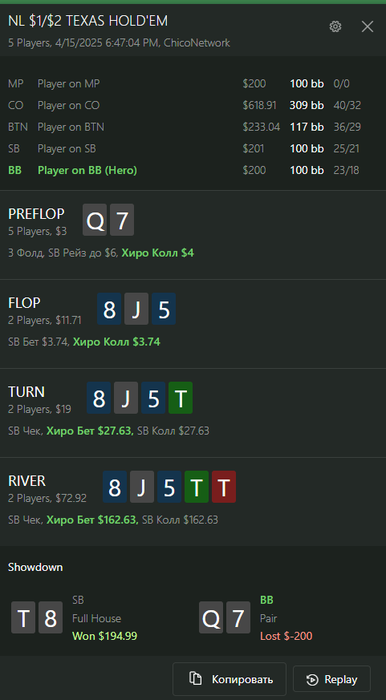Click the Won $194.99 result text

pyautogui.click(x=105, y=636)
